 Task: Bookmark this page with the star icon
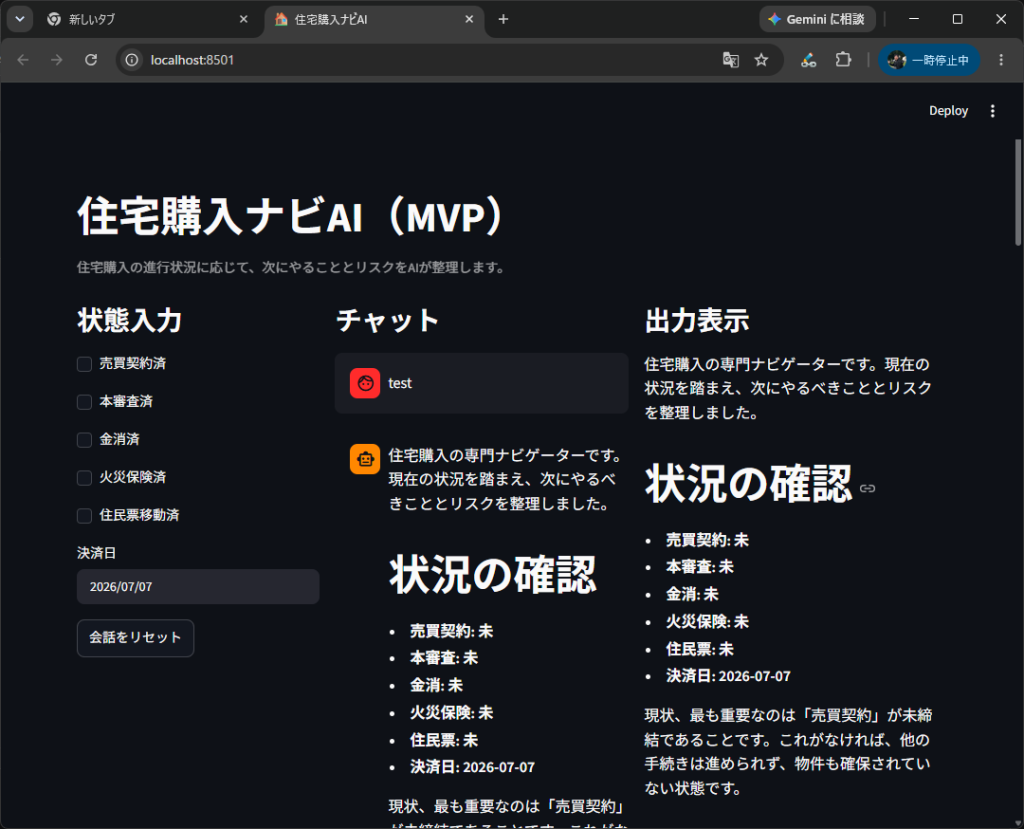(761, 60)
